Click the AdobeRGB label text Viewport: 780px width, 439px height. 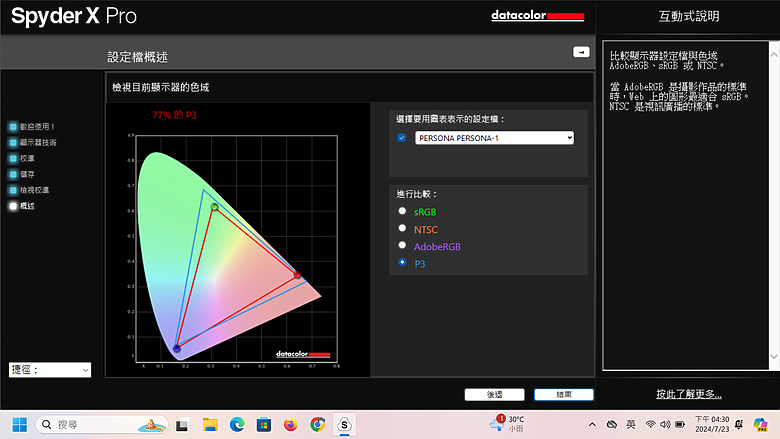(437, 247)
